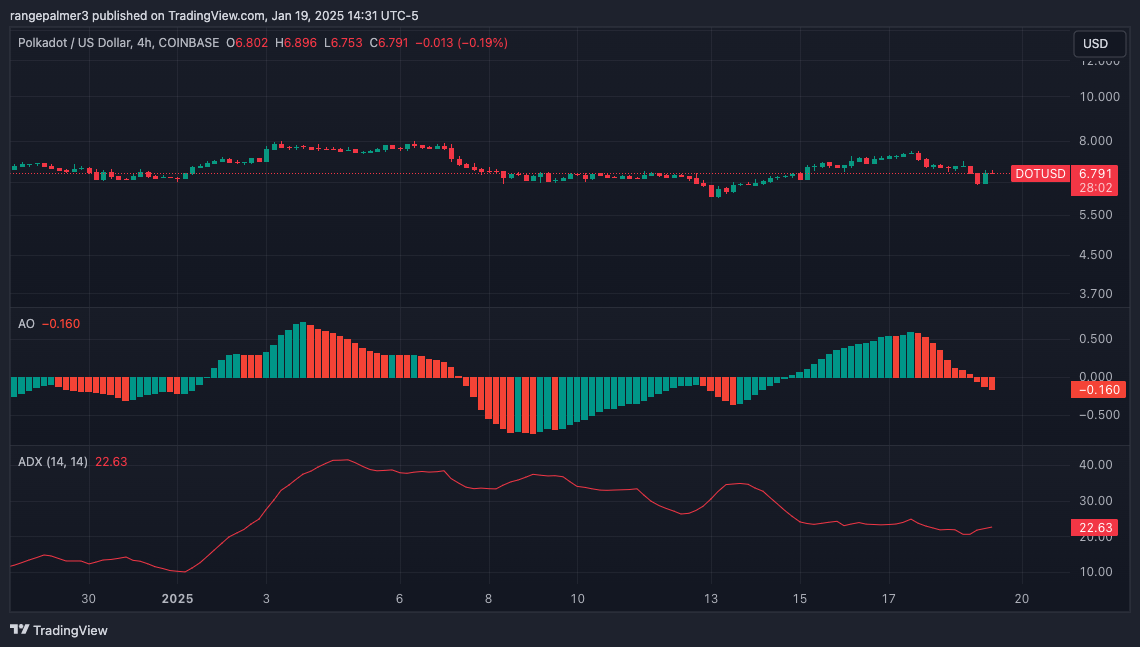
Task: Click the date 6 on the time axis
Action: (x=399, y=599)
